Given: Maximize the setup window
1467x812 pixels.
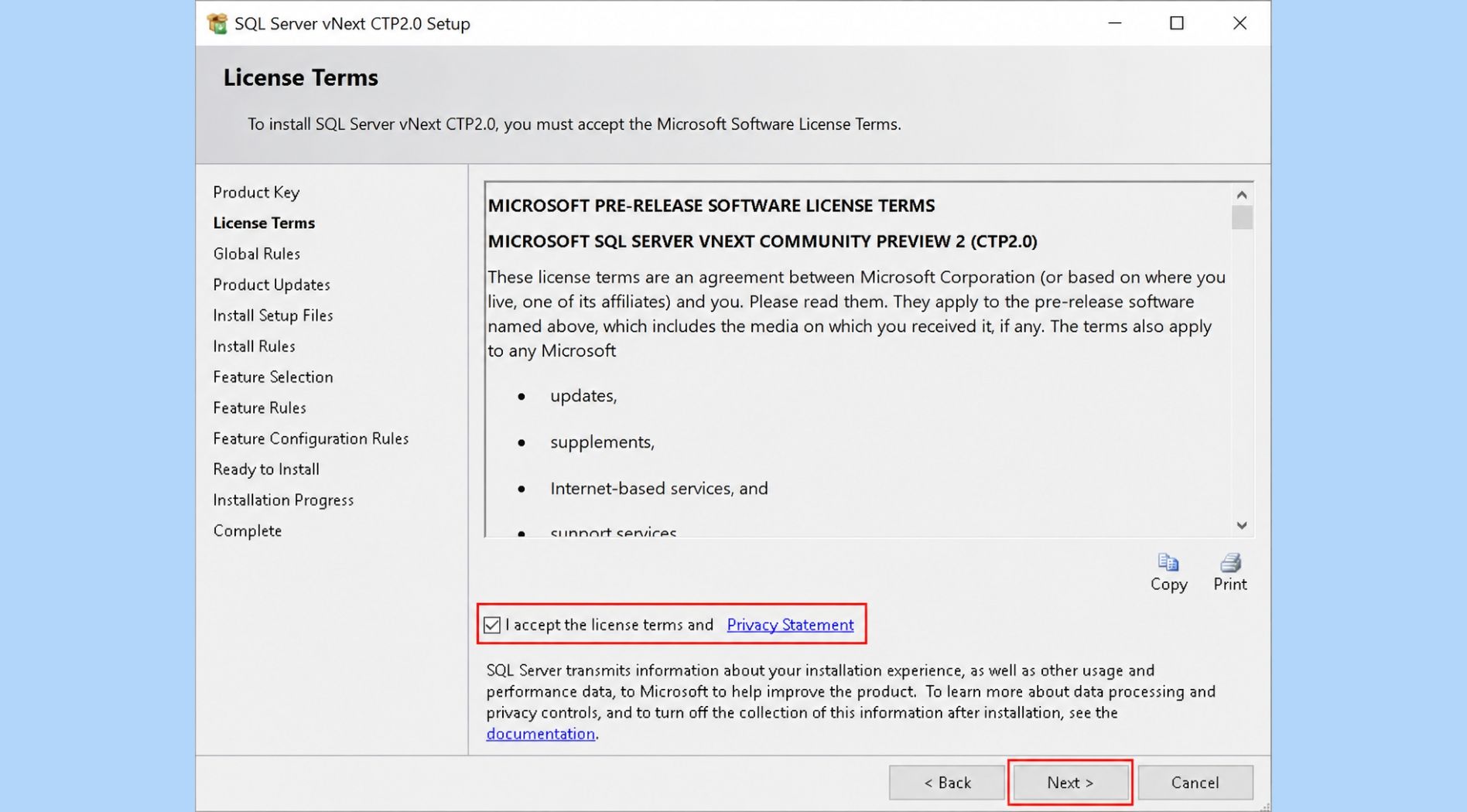Looking at the screenshot, I should (x=1177, y=23).
